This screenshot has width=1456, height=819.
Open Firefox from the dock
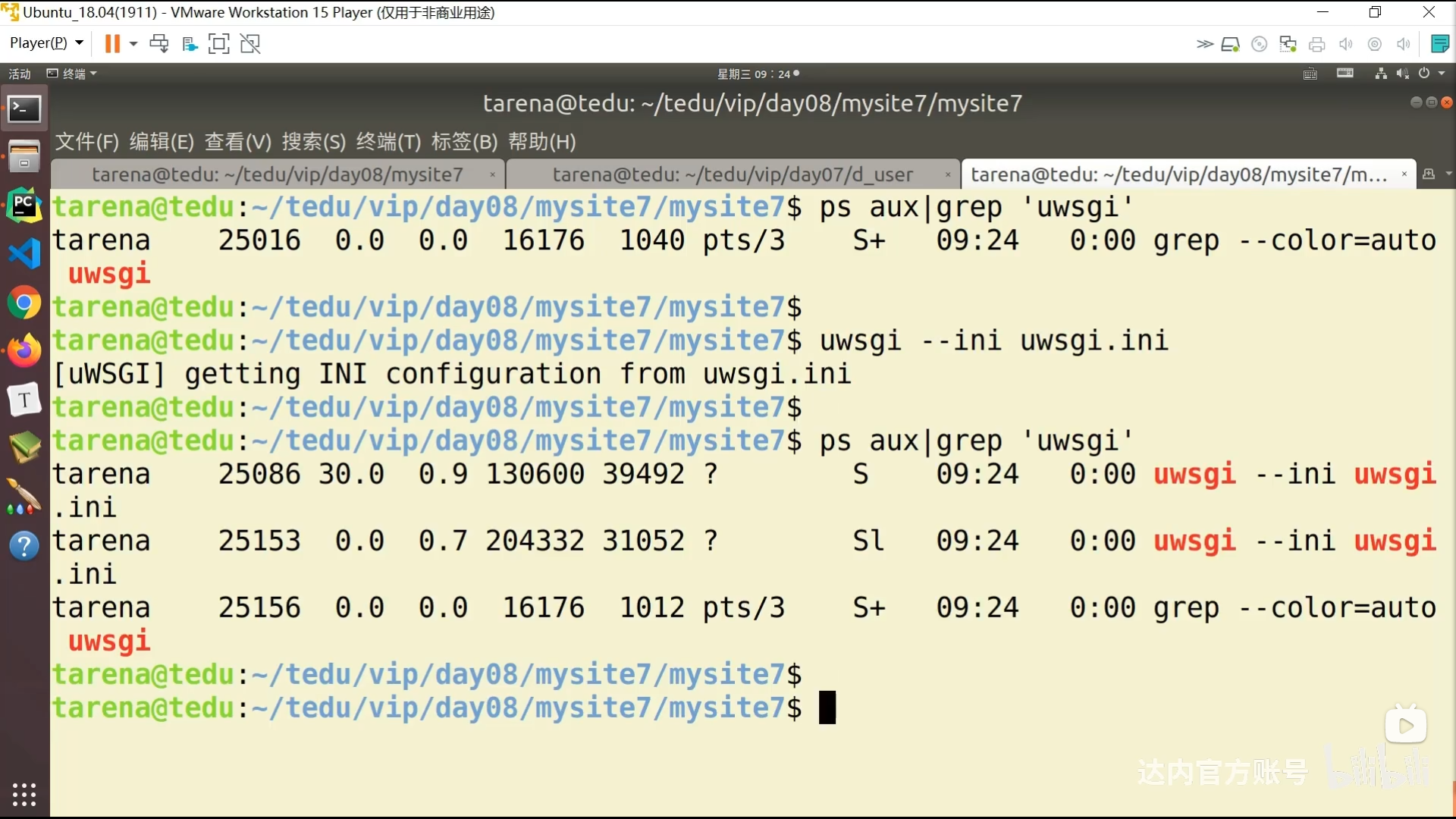click(x=24, y=350)
